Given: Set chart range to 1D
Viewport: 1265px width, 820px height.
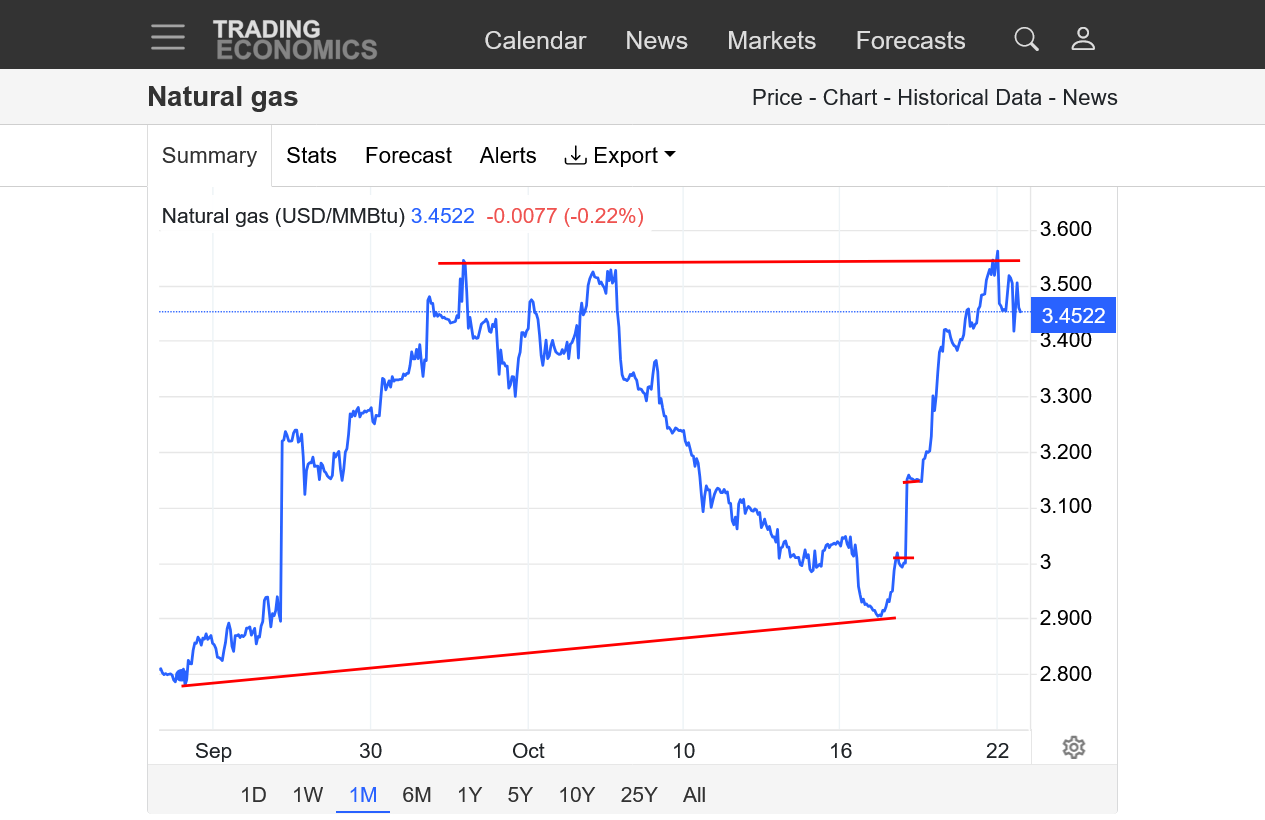Looking at the screenshot, I should click(253, 795).
